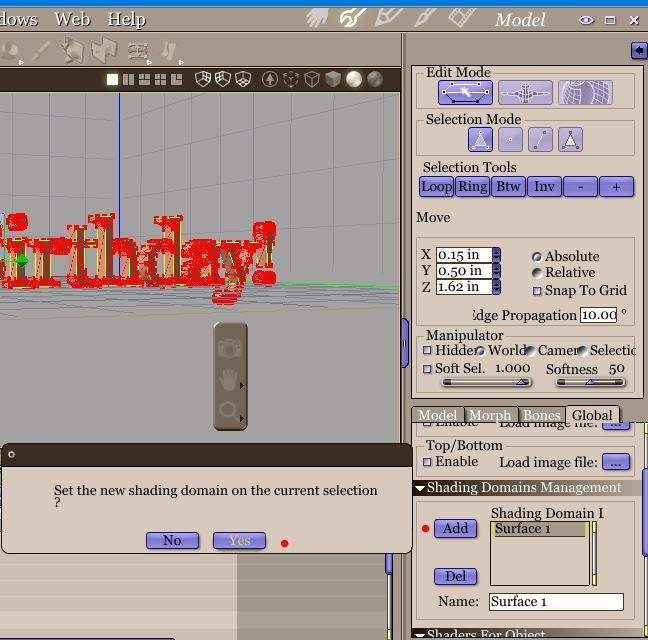This screenshot has height=640, width=648.
Task: Open the Web menu
Action: pyautogui.click(x=72, y=19)
